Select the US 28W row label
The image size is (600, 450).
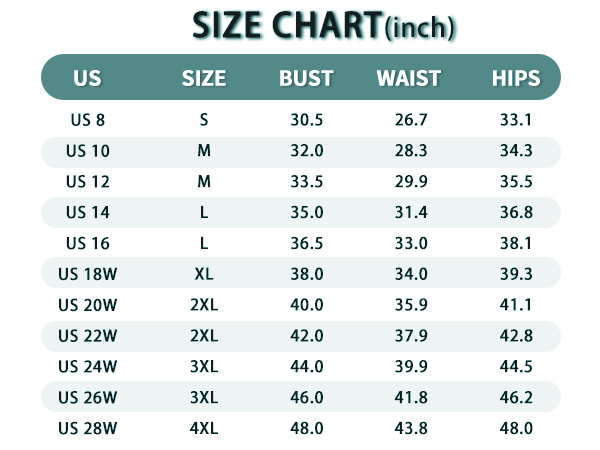tap(88, 428)
